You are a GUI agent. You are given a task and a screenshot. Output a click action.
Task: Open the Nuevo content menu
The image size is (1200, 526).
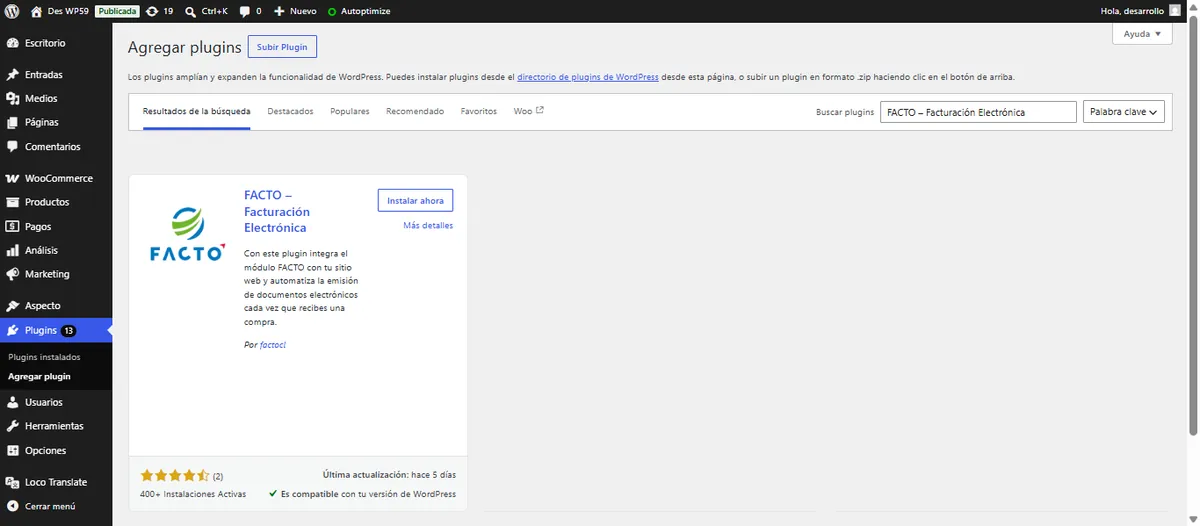tap(295, 11)
